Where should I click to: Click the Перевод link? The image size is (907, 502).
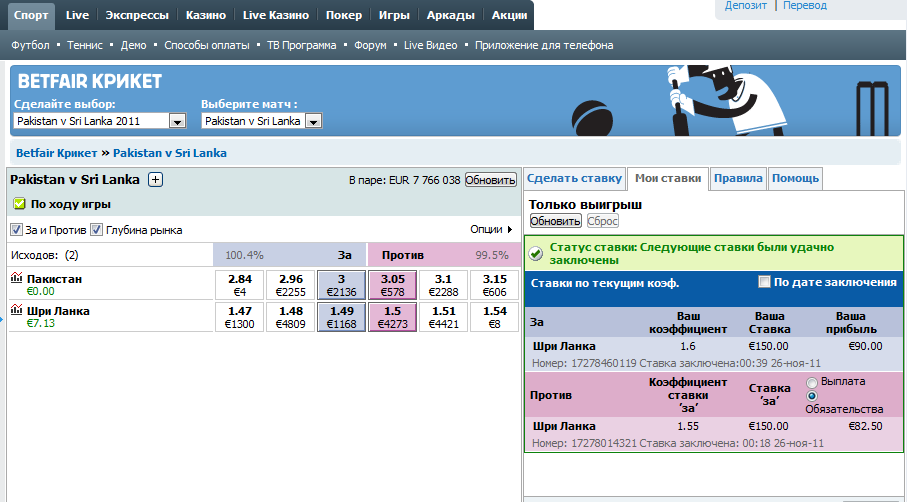pyautogui.click(x=805, y=5)
